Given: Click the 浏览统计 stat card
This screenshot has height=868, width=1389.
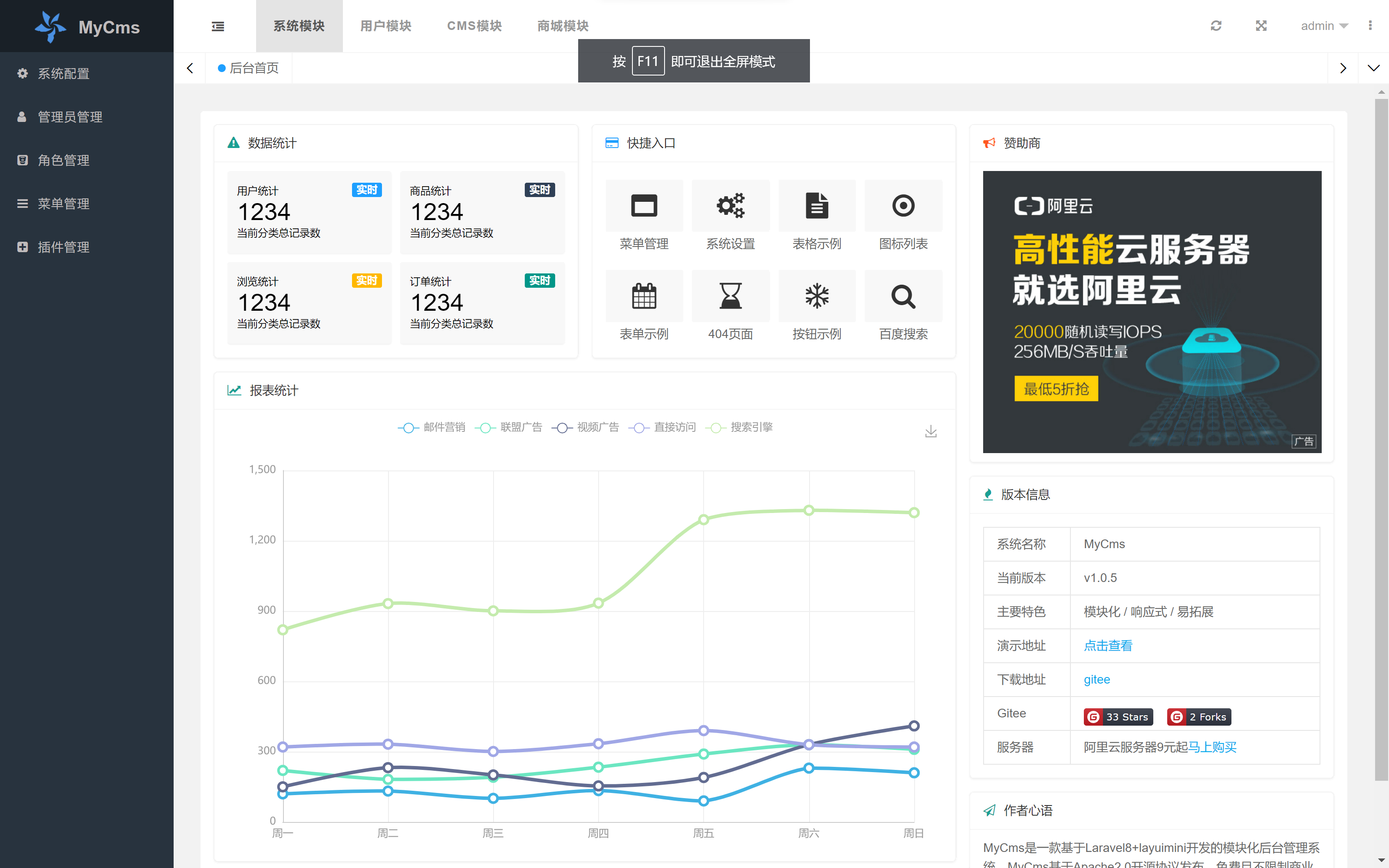Looking at the screenshot, I should click(x=309, y=303).
